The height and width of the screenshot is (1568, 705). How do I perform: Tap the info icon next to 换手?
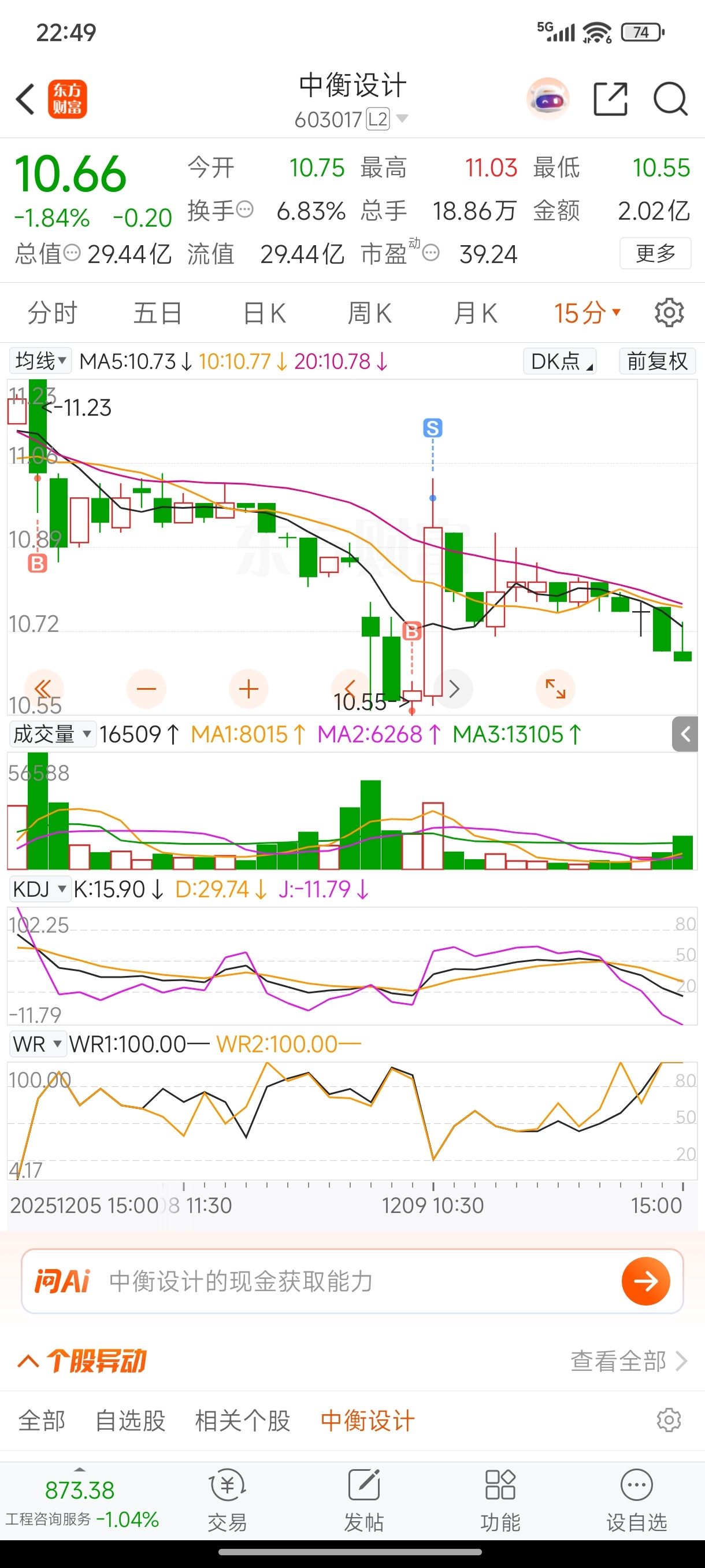click(x=244, y=209)
